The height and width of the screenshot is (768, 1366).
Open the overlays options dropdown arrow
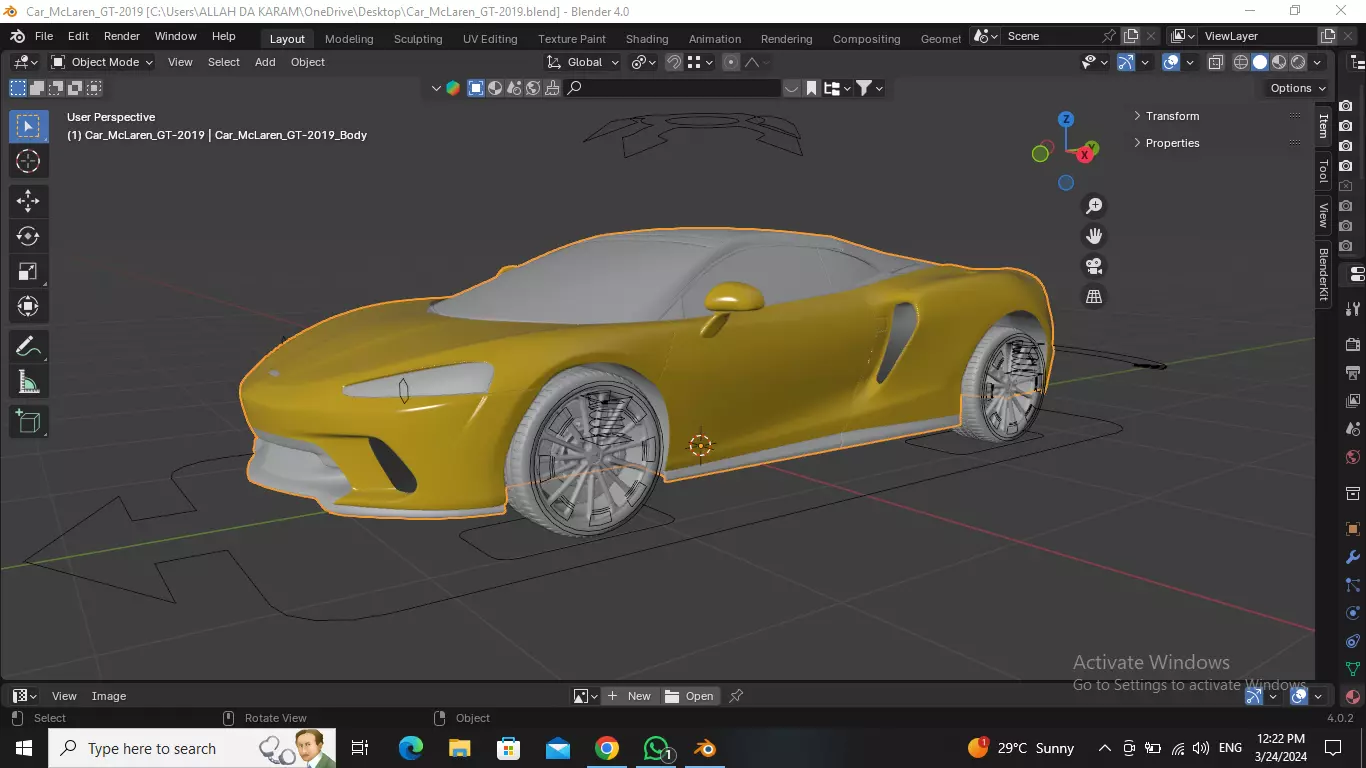tap(1190, 62)
